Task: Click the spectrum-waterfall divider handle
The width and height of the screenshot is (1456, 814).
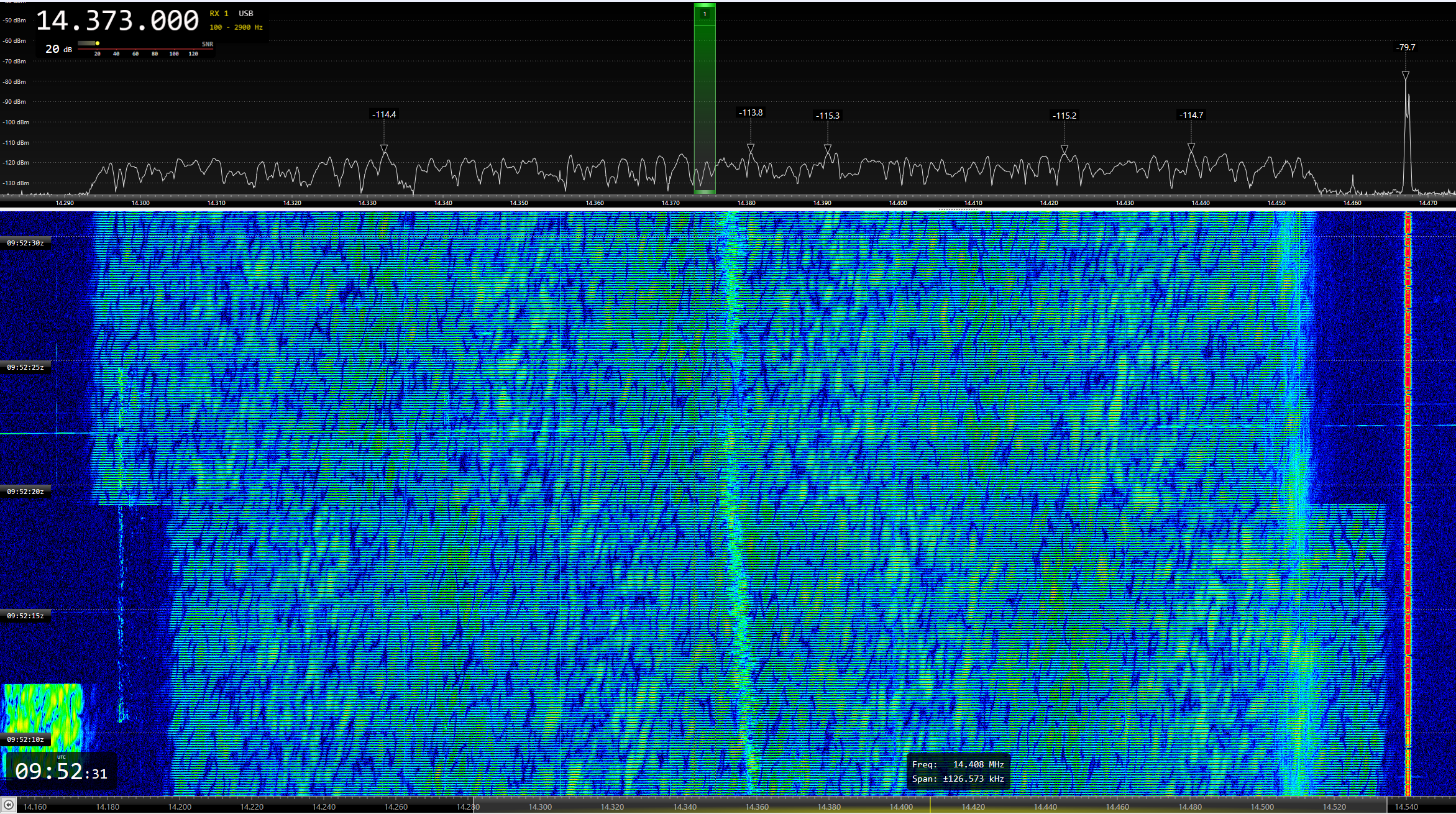Action: (958, 209)
